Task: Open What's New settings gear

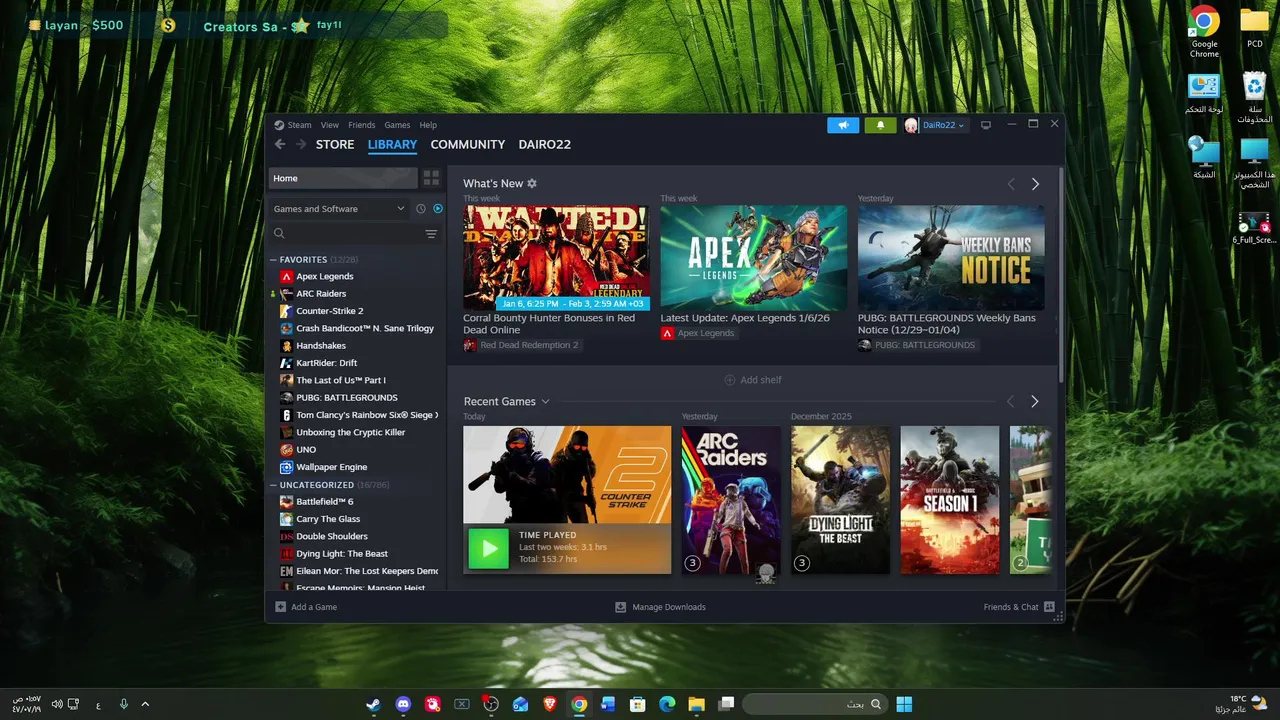Action: (532, 184)
